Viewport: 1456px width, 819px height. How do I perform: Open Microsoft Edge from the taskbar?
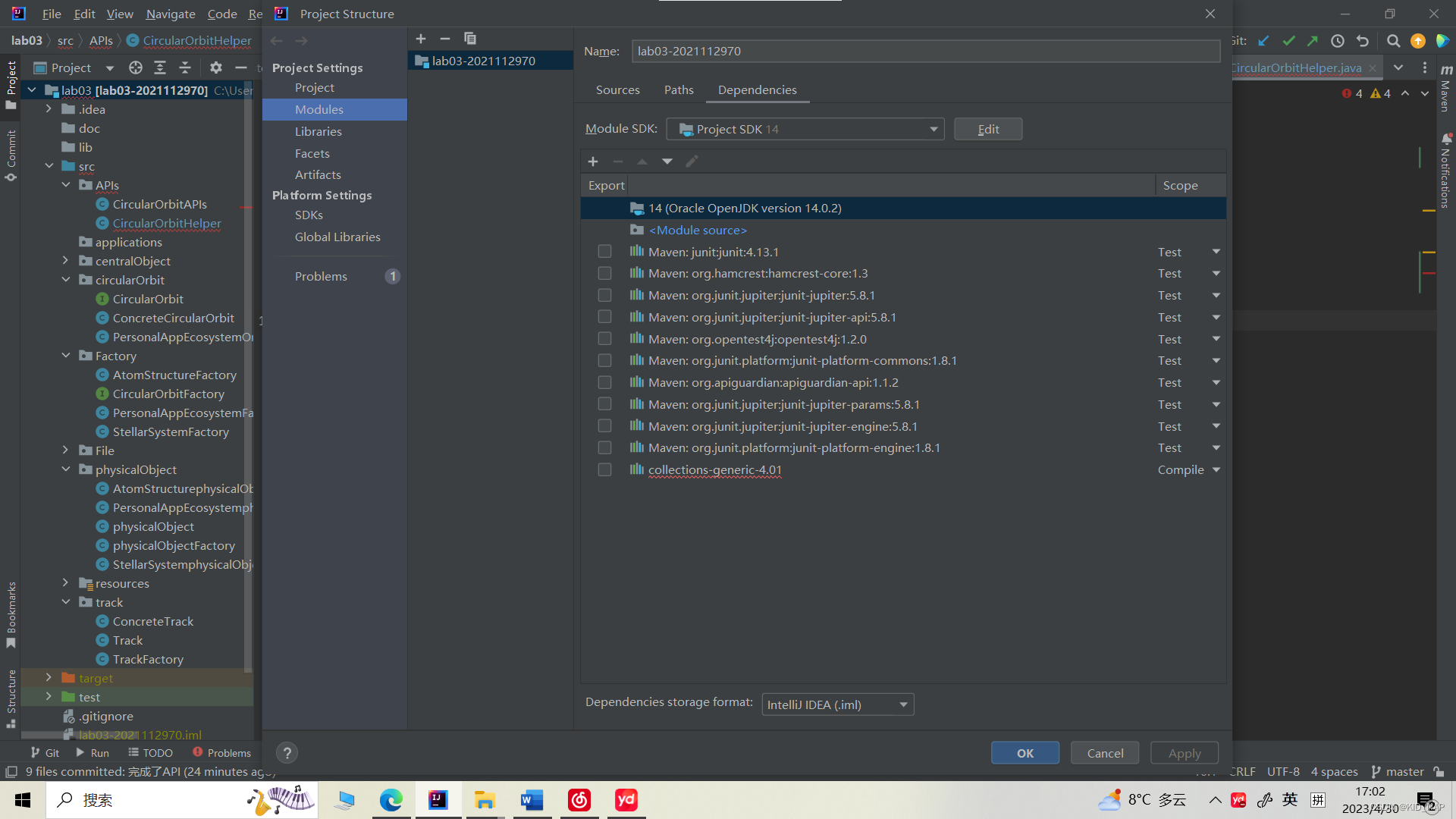(391, 800)
